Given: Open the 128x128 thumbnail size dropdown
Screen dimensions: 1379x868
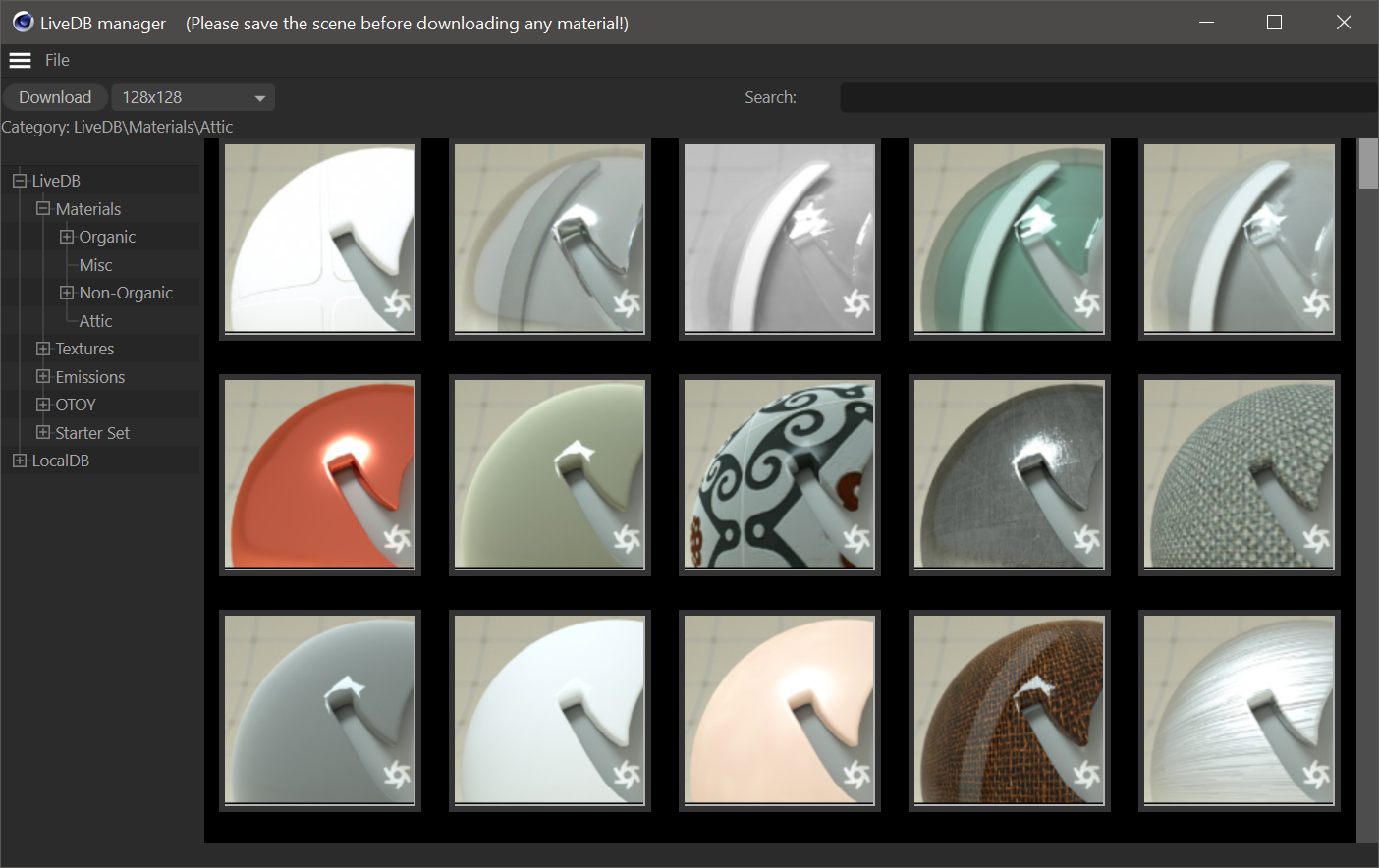Looking at the screenshot, I should [x=193, y=97].
